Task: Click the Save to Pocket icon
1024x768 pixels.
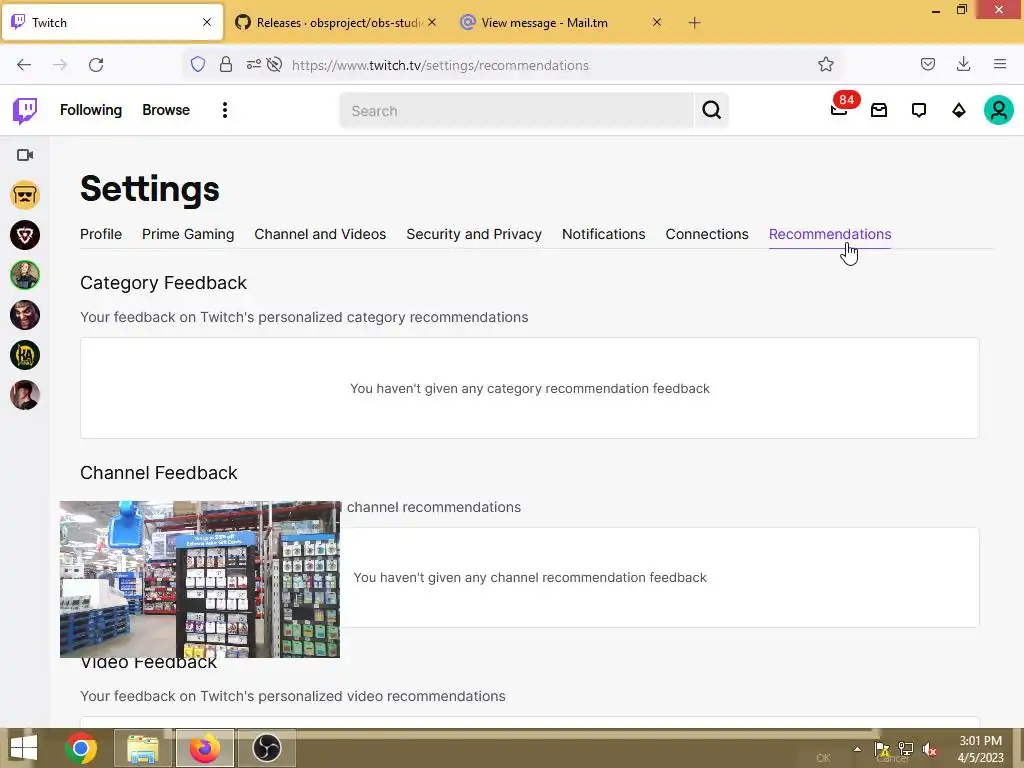Action: 928,64
